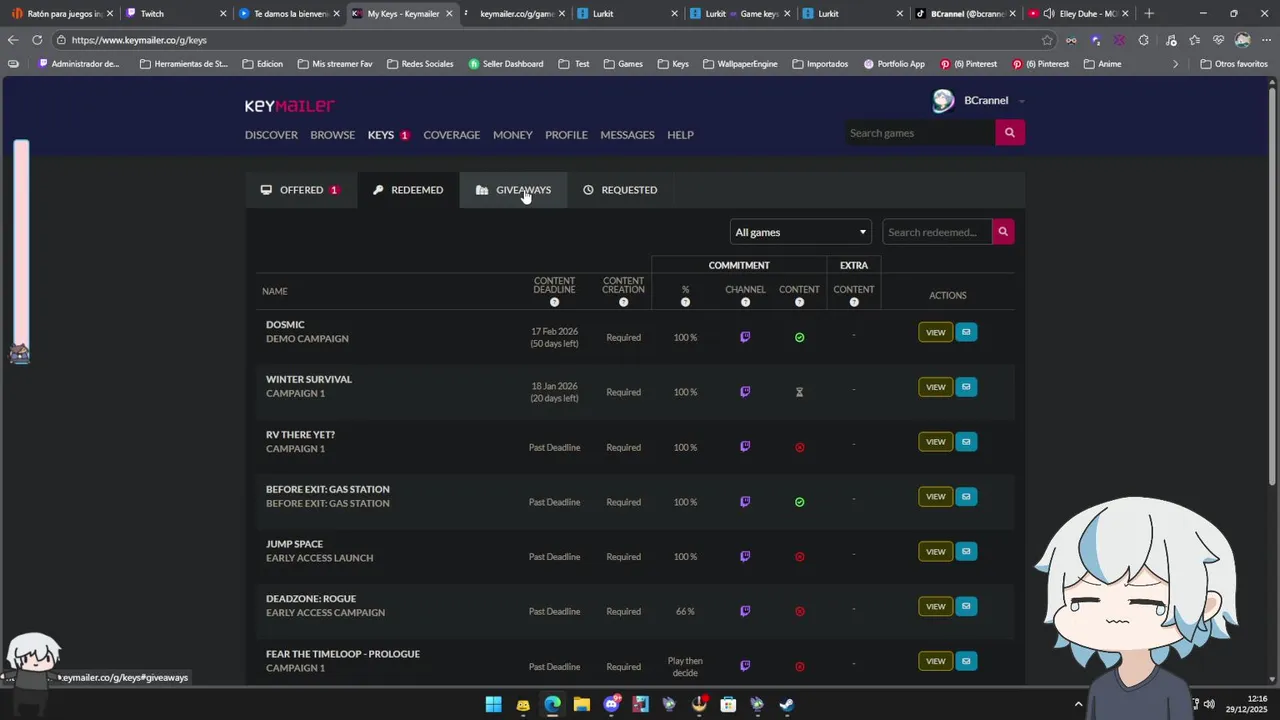Click envelope icon in Deadzone: Rogue row

pos(966,606)
